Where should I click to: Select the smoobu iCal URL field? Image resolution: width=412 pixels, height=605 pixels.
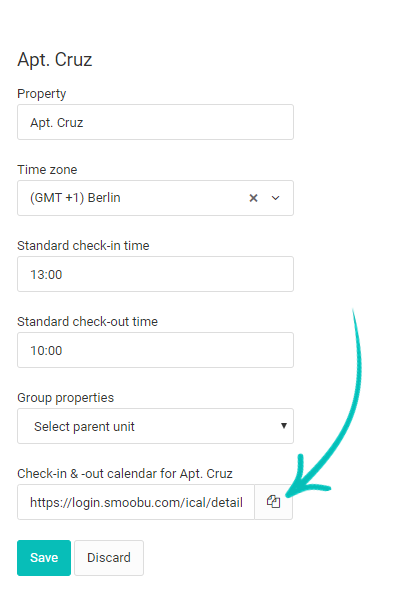point(136,502)
